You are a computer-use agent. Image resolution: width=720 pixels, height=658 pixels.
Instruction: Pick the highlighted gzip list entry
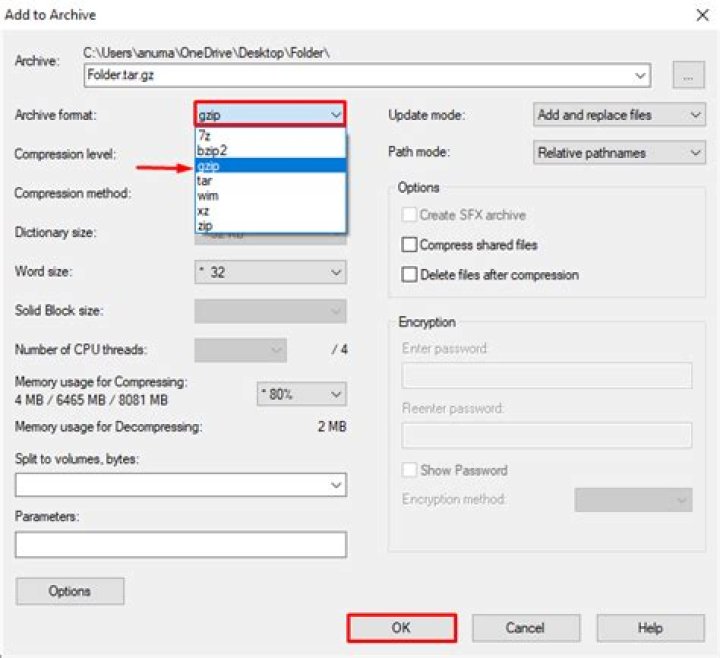tap(270, 165)
